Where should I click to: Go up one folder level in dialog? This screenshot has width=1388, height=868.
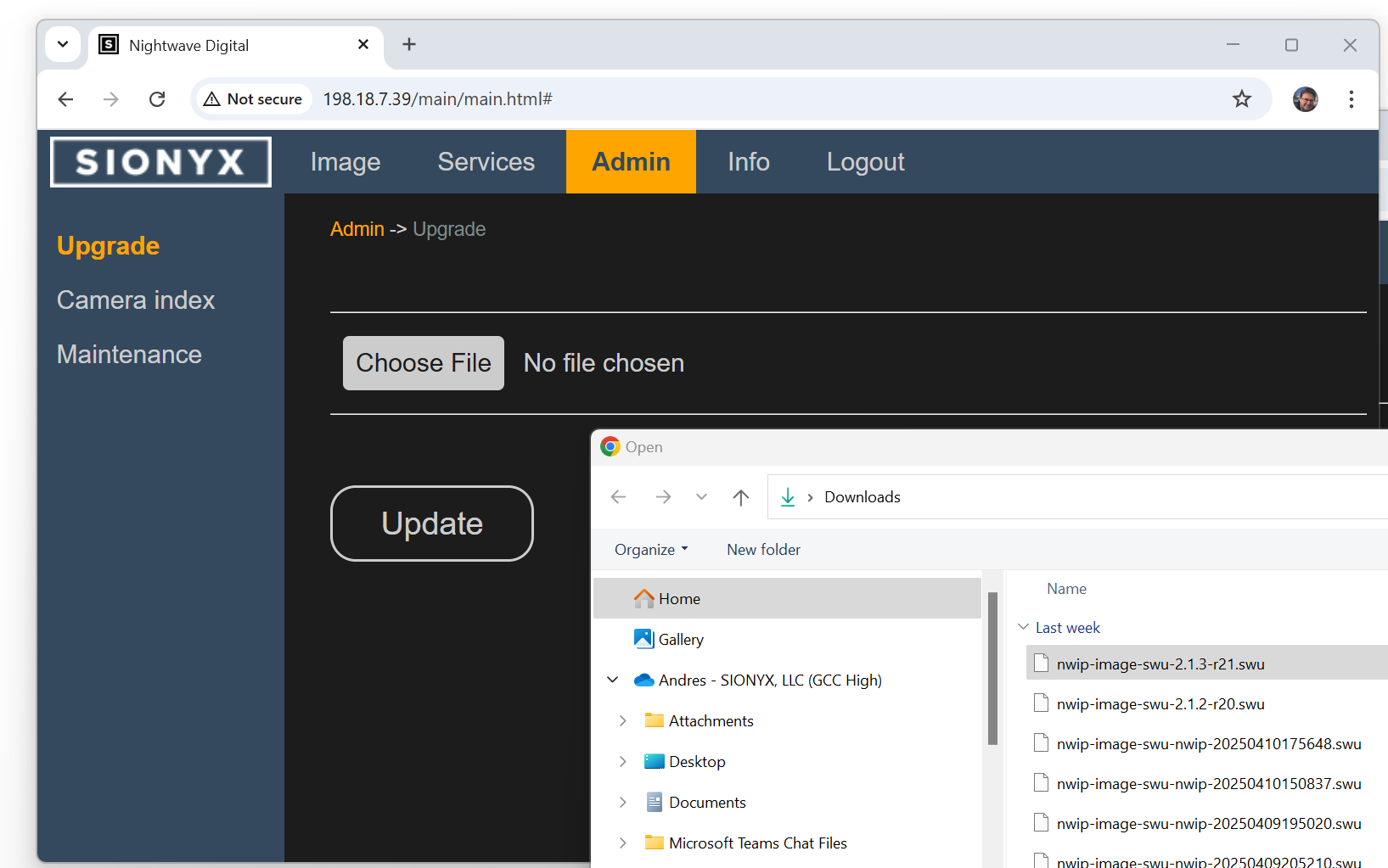point(740,497)
